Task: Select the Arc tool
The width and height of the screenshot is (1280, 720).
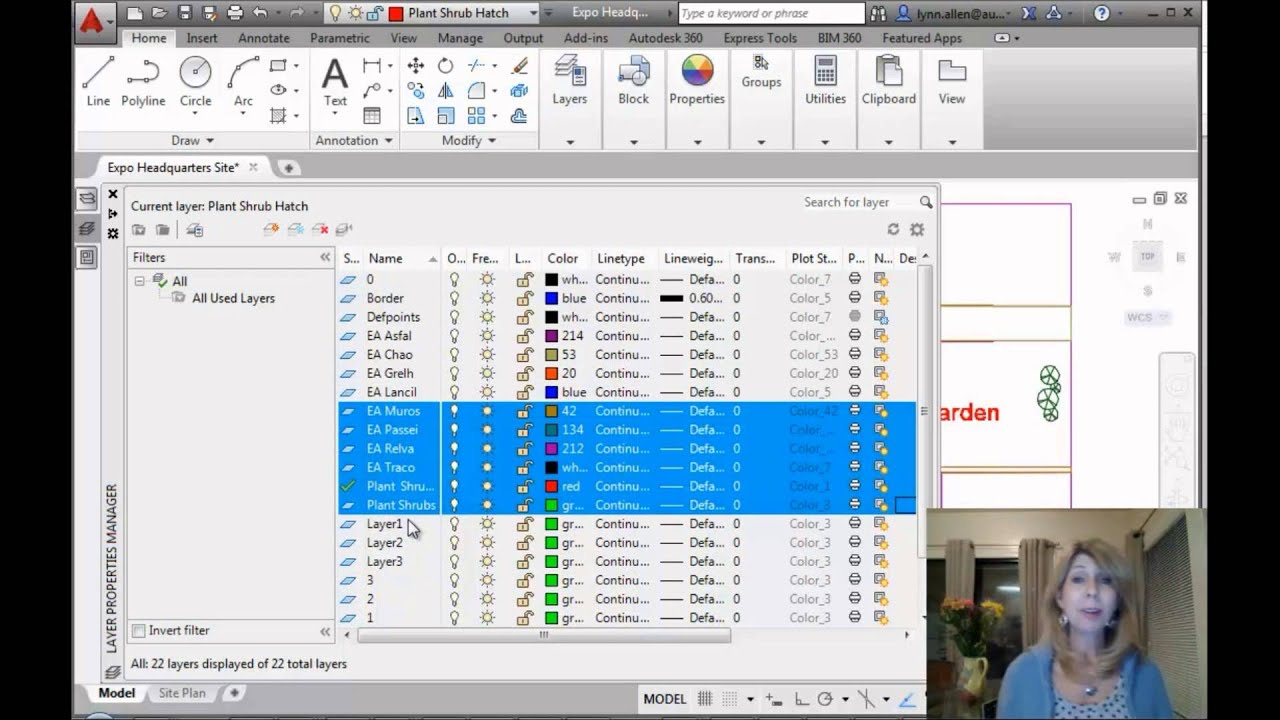Action: click(243, 82)
